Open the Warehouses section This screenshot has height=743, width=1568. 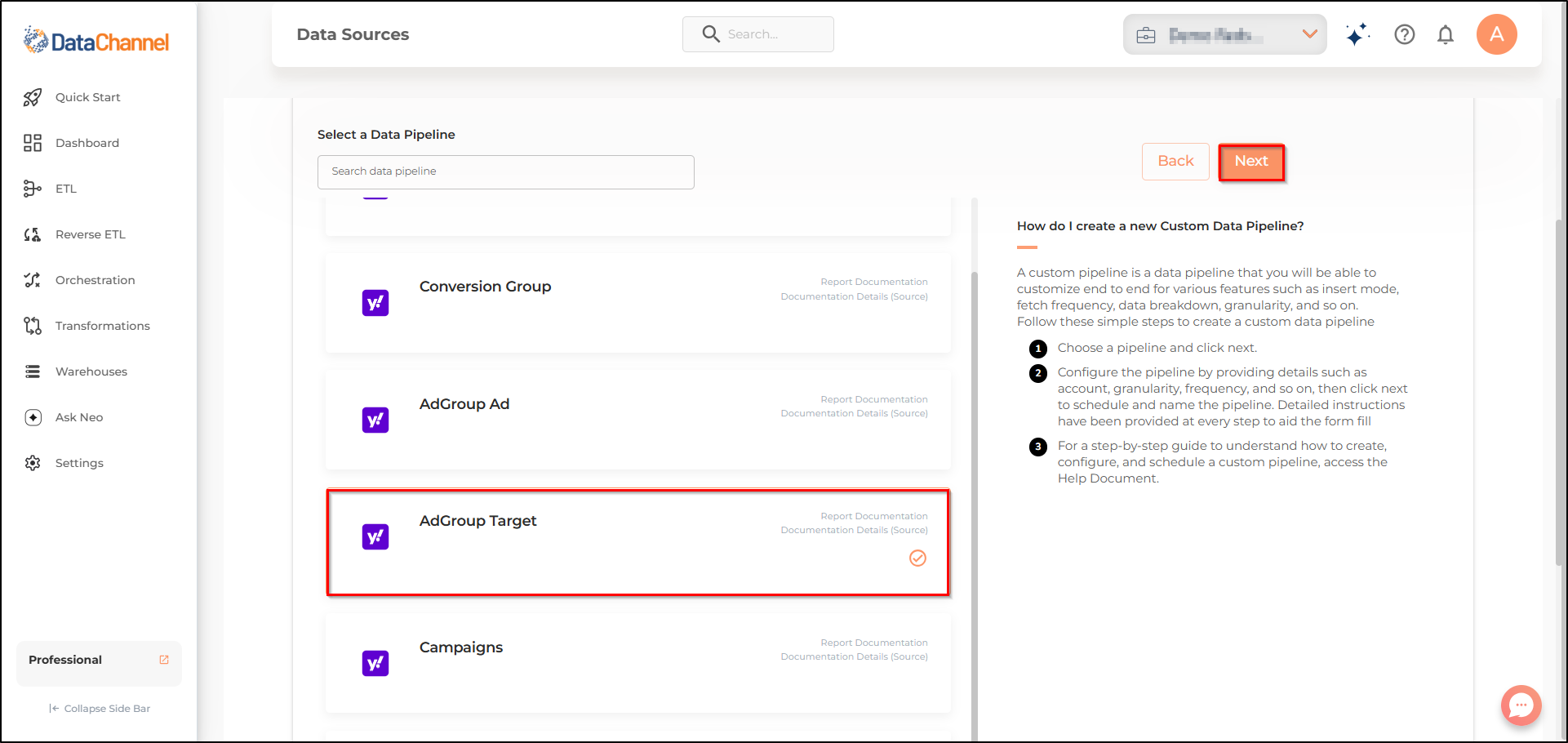(91, 371)
